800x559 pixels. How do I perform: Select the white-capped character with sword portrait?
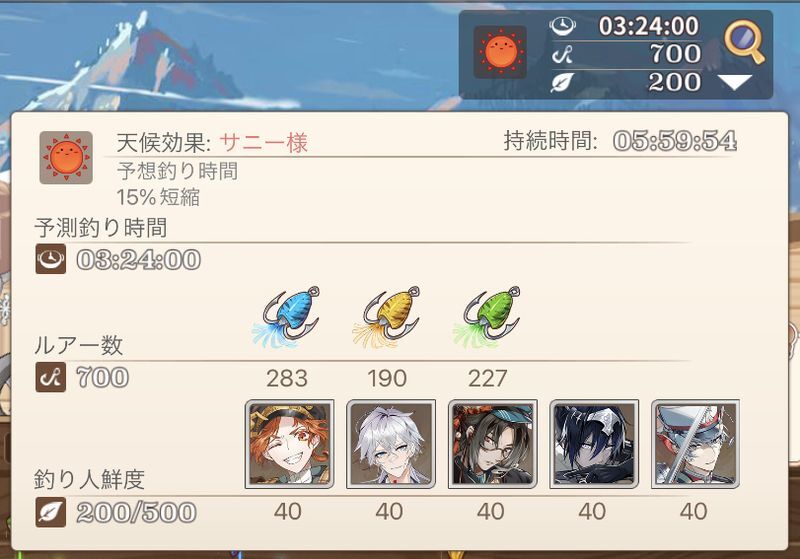click(695, 444)
